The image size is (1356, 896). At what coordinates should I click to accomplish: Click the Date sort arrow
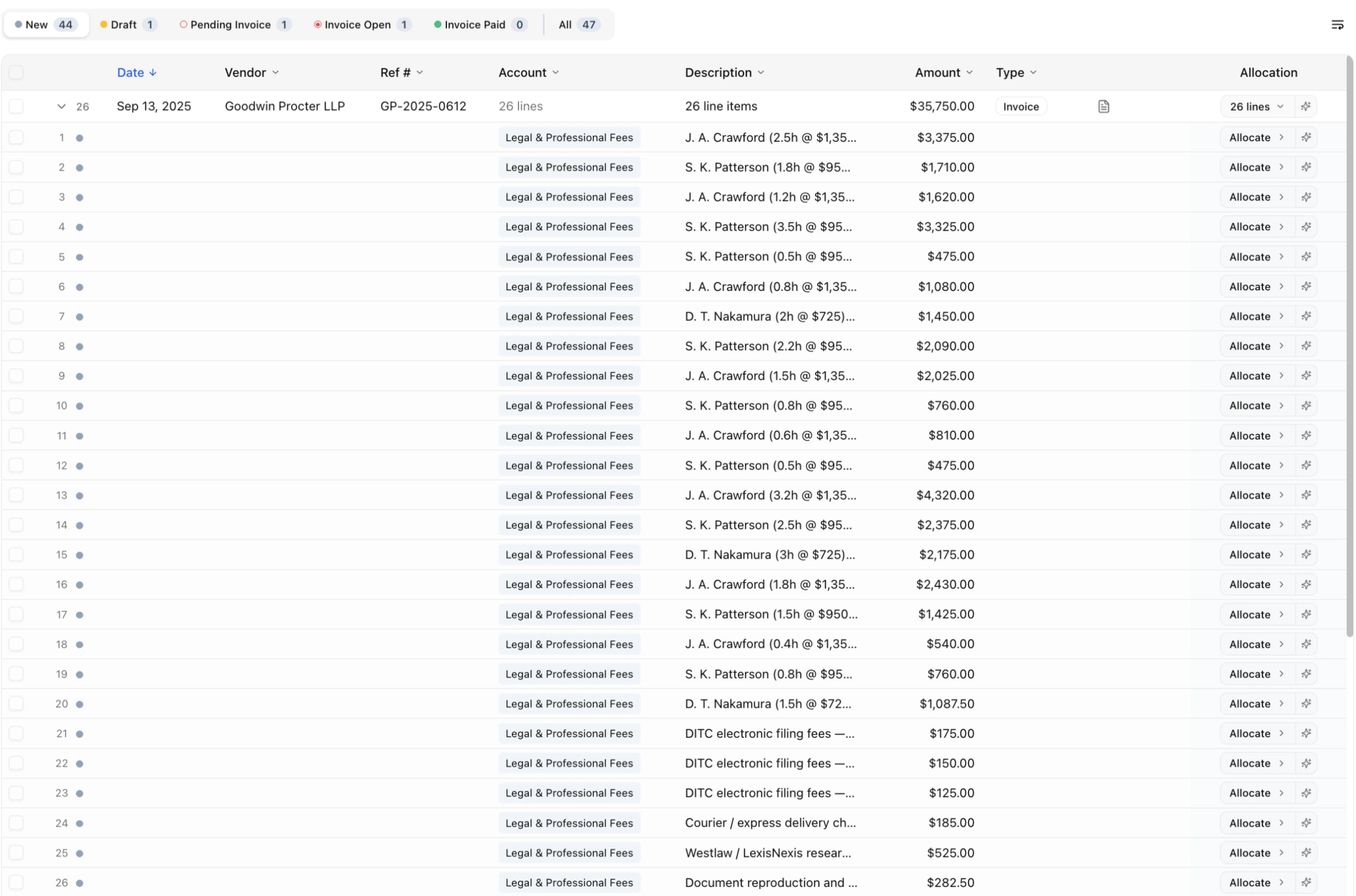(153, 73)
